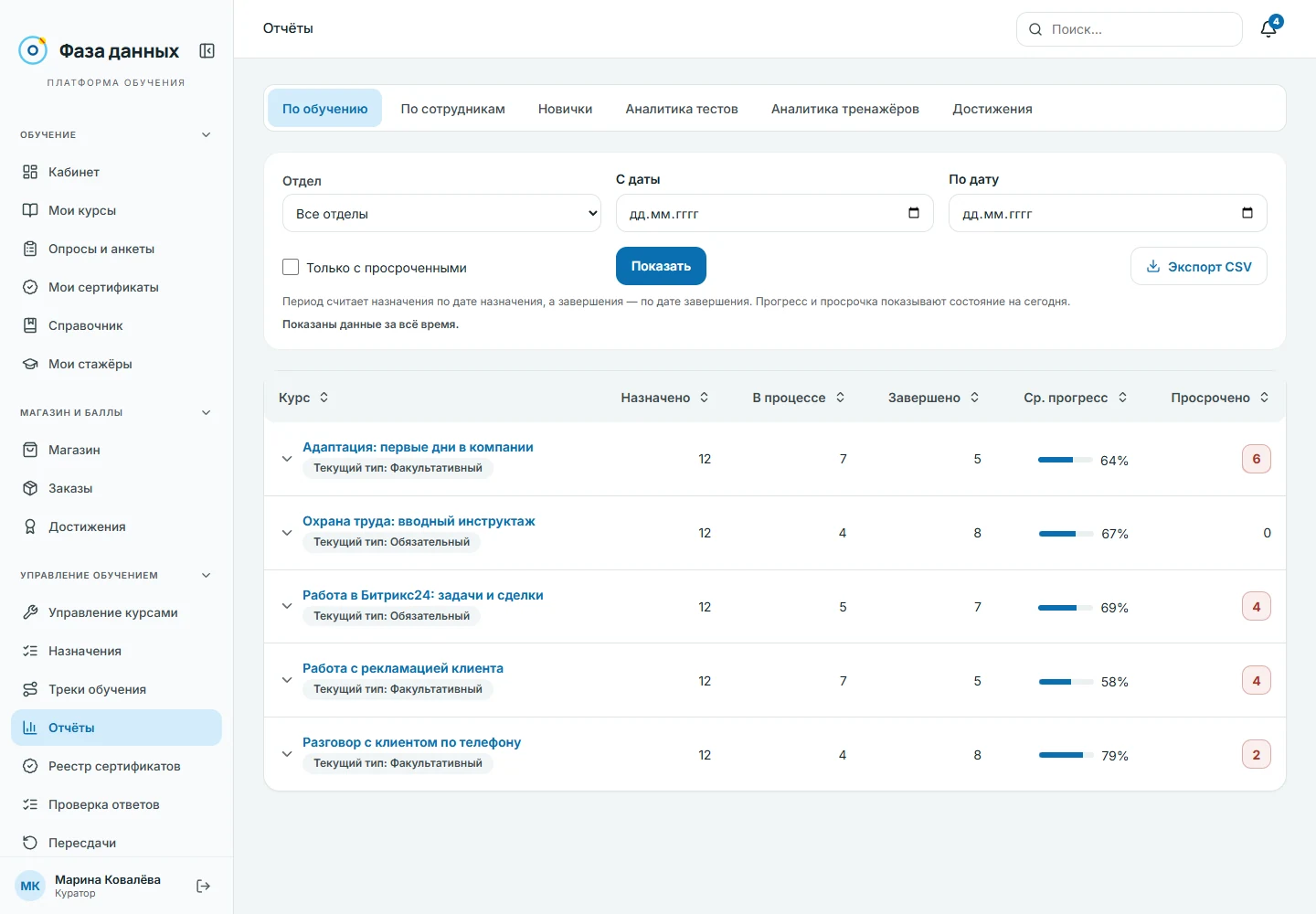Open the Магазин page

(x=116, y=450)
